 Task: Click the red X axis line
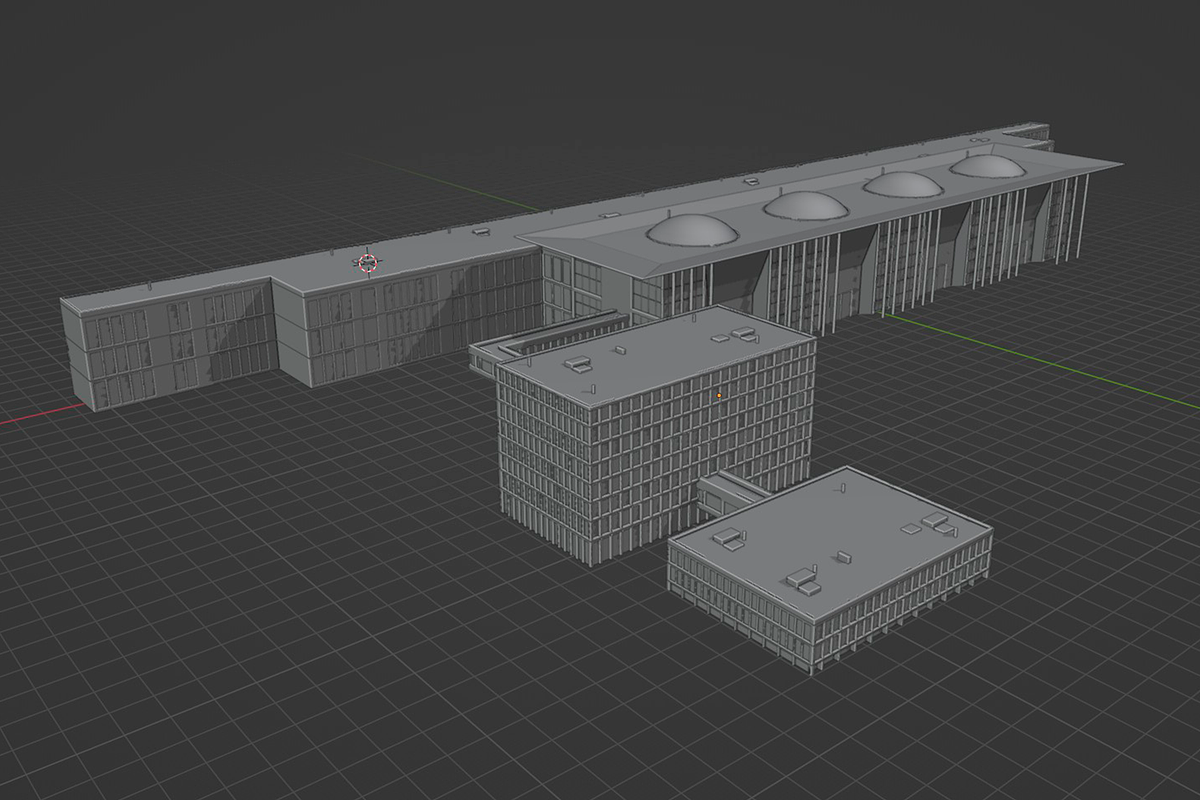point(40,415)
